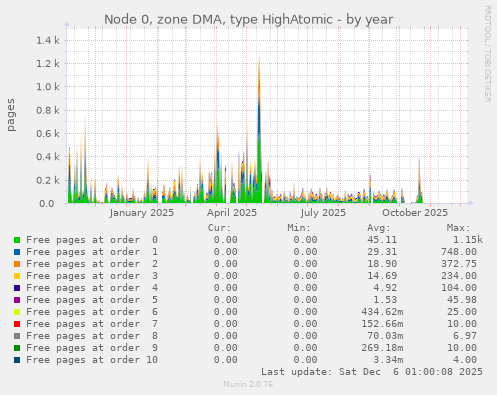Image resolution: width=497 pixels, height=395 pixels.
Task: Click the 'Cur:' column header
Action: pos(219,228)
